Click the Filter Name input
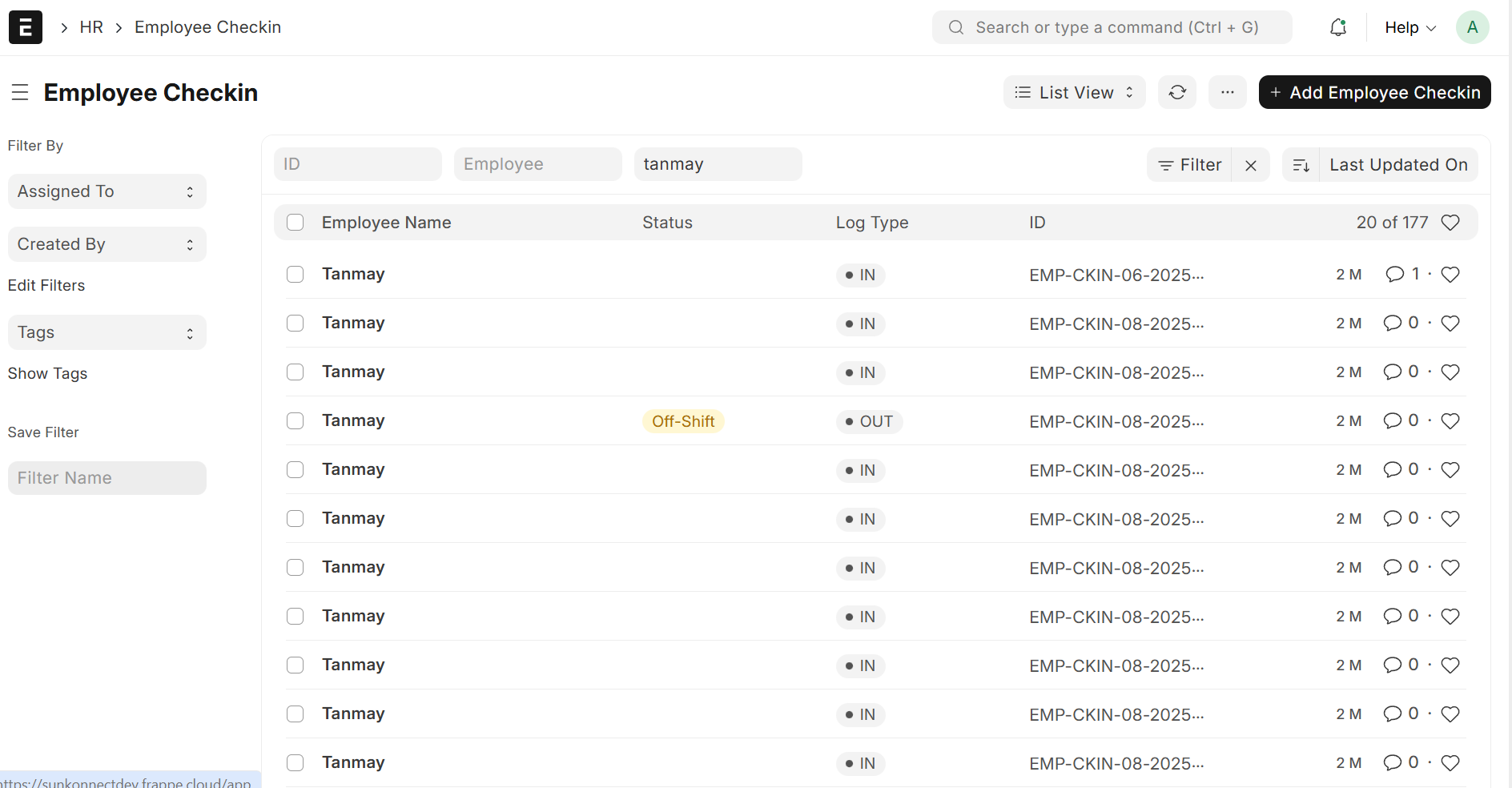The height and width of the screenshot is (788, 1512). tap(107, 478)
